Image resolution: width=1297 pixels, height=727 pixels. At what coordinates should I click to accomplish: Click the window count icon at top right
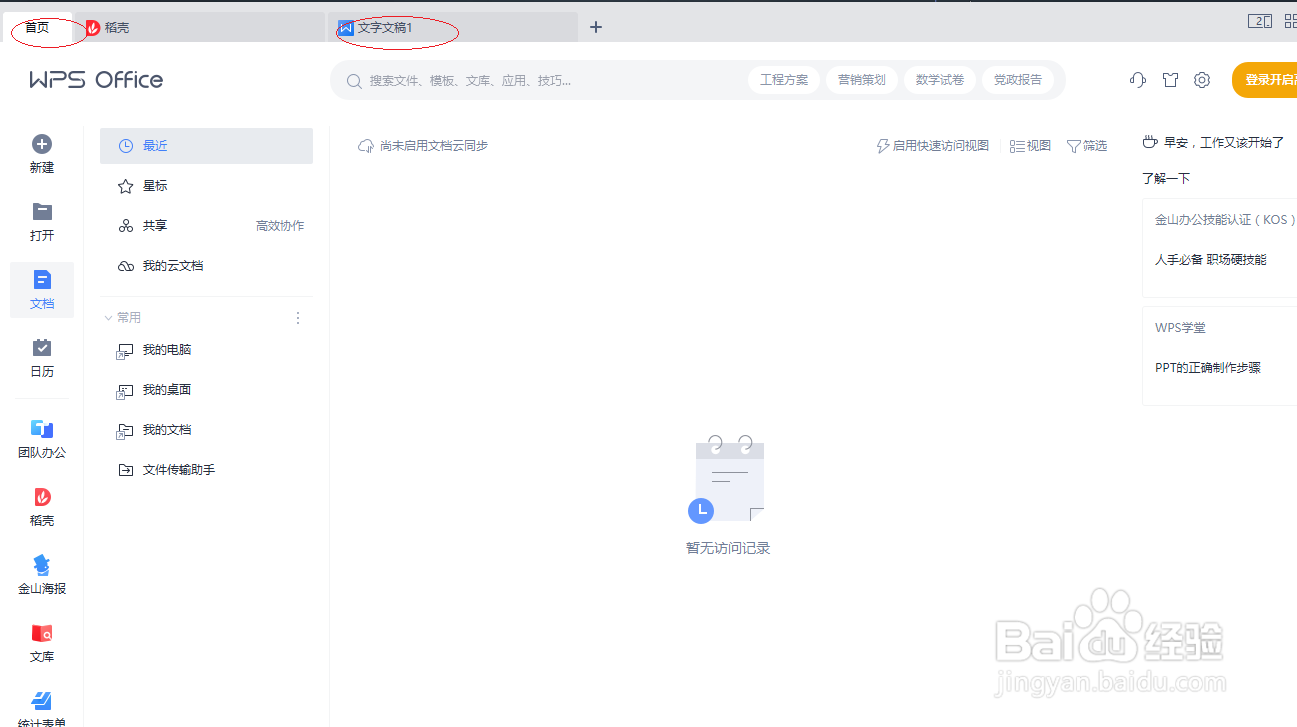1259,21
